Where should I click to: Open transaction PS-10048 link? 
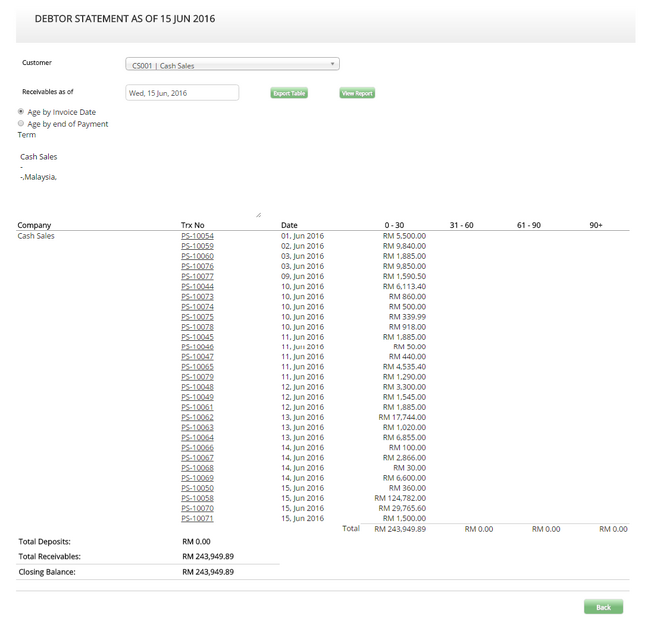tap(197, 387)
